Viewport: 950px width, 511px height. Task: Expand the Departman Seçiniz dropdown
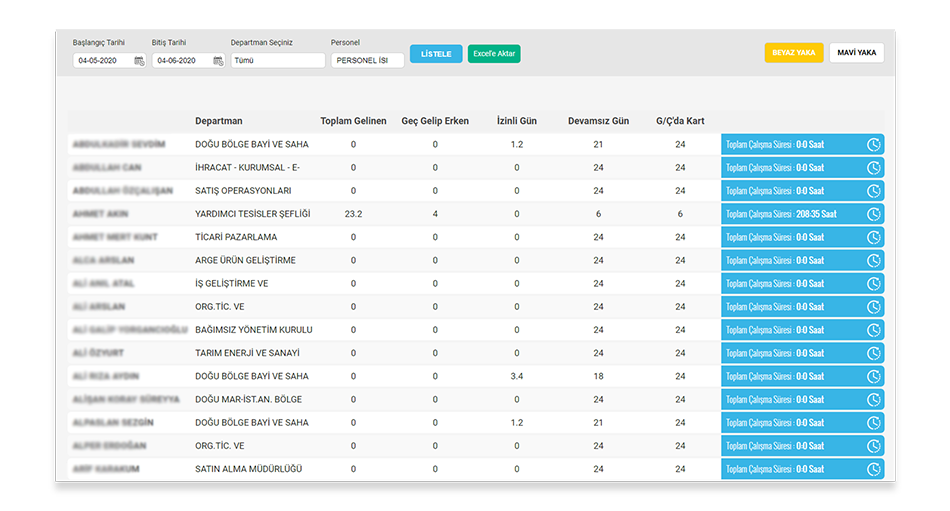click(277, 60)
